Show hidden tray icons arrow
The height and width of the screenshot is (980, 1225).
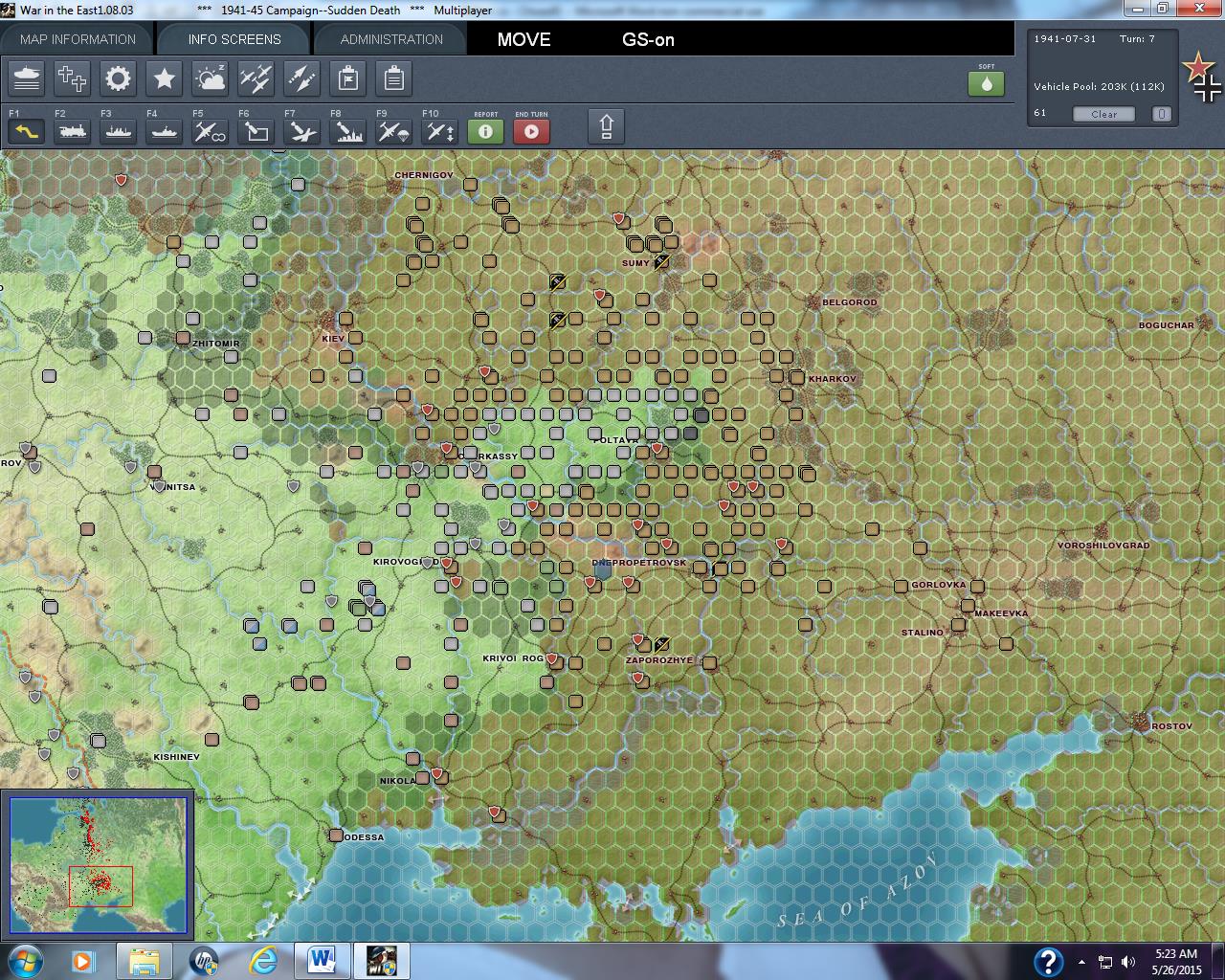coord(1081,962)
